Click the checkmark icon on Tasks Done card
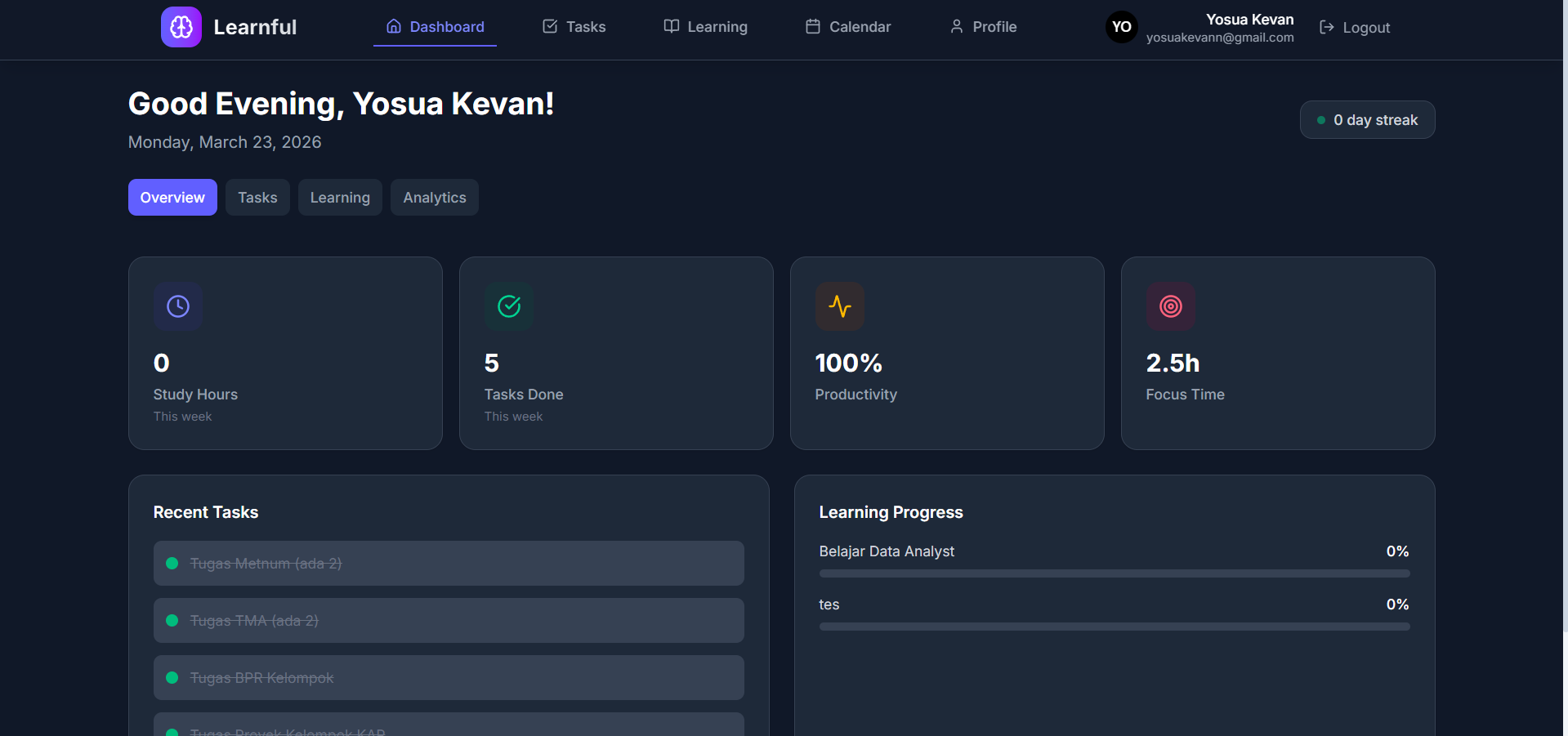This screenshot has width=1568, height=736. 509,306
